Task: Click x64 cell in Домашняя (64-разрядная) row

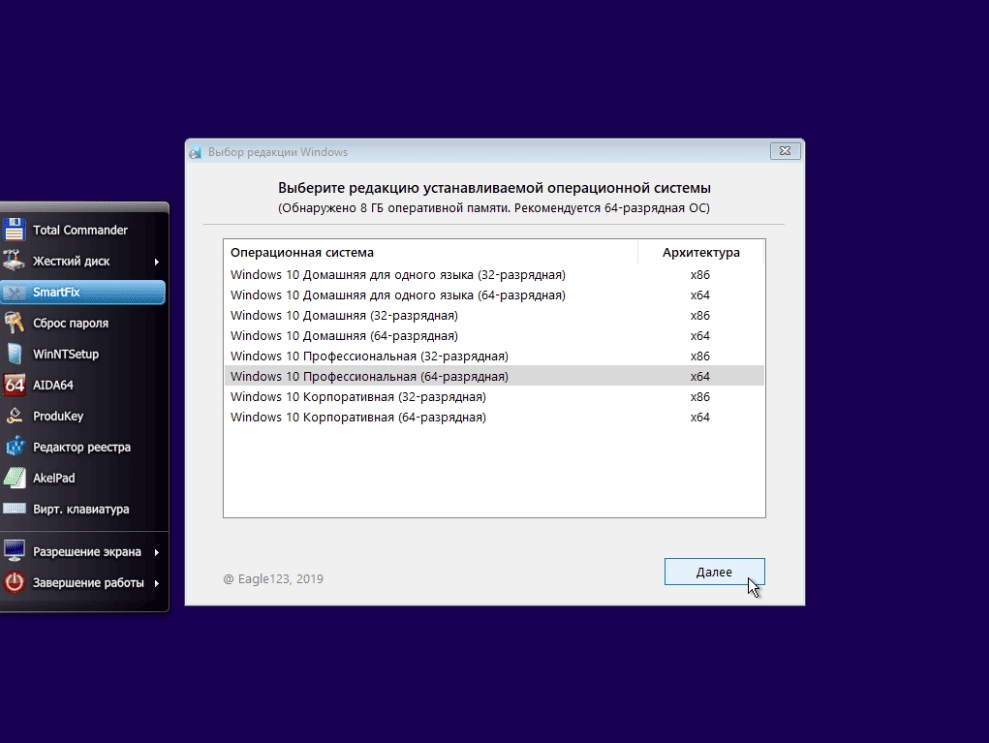Action: [x=700, y=336]
